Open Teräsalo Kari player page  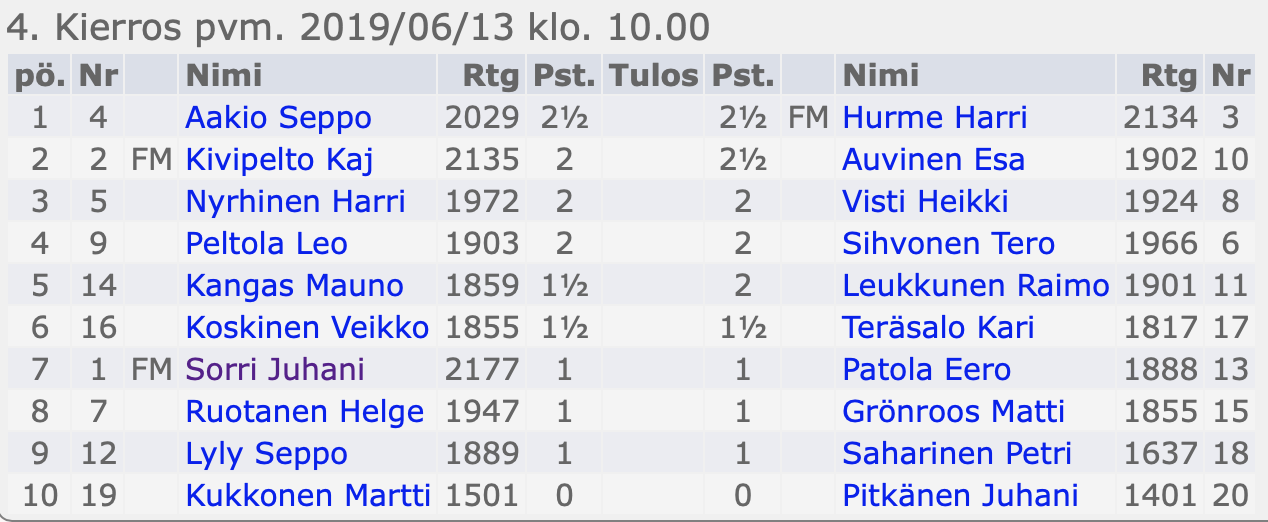click(x=939, y=328)
